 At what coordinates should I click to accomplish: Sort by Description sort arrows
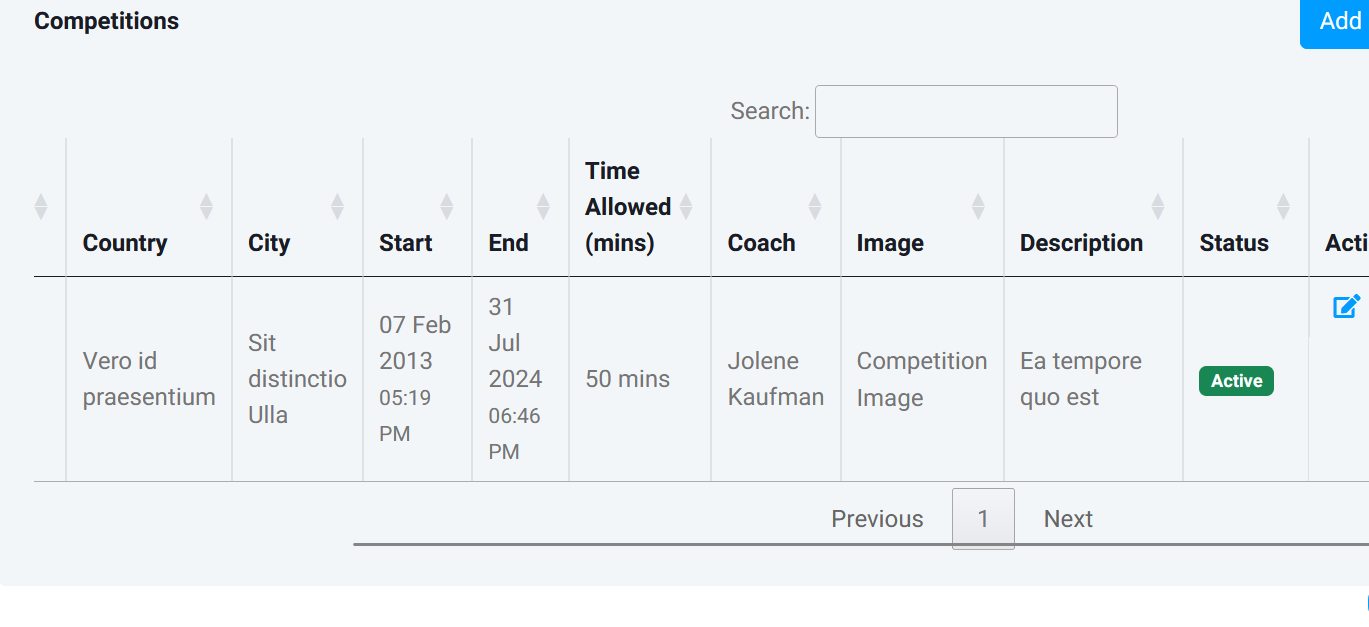(x=1158, y=207)
